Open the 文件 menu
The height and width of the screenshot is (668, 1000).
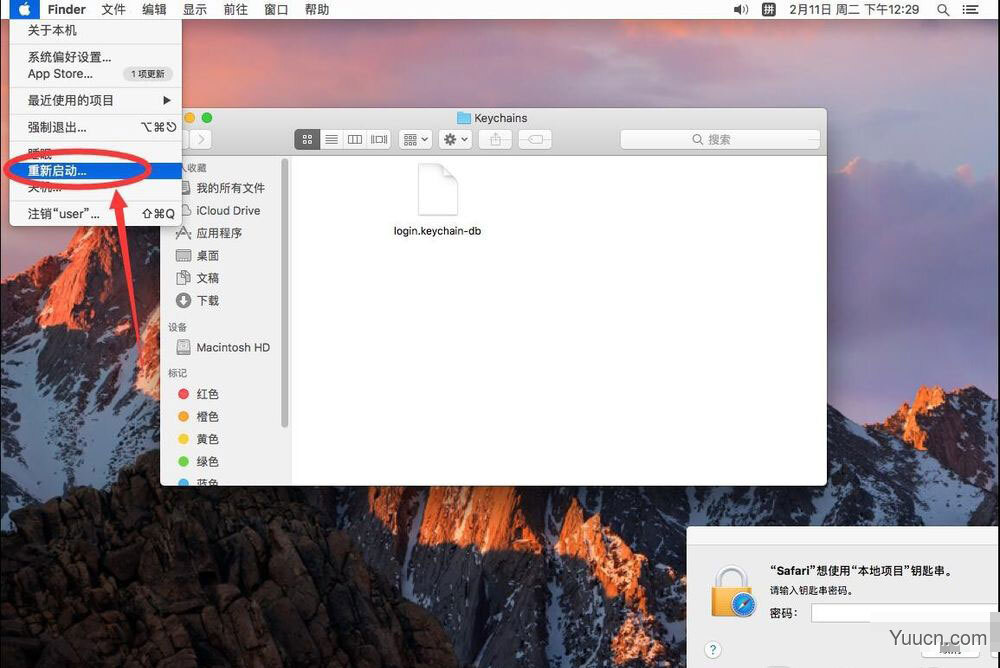click(x=113, y=9)
